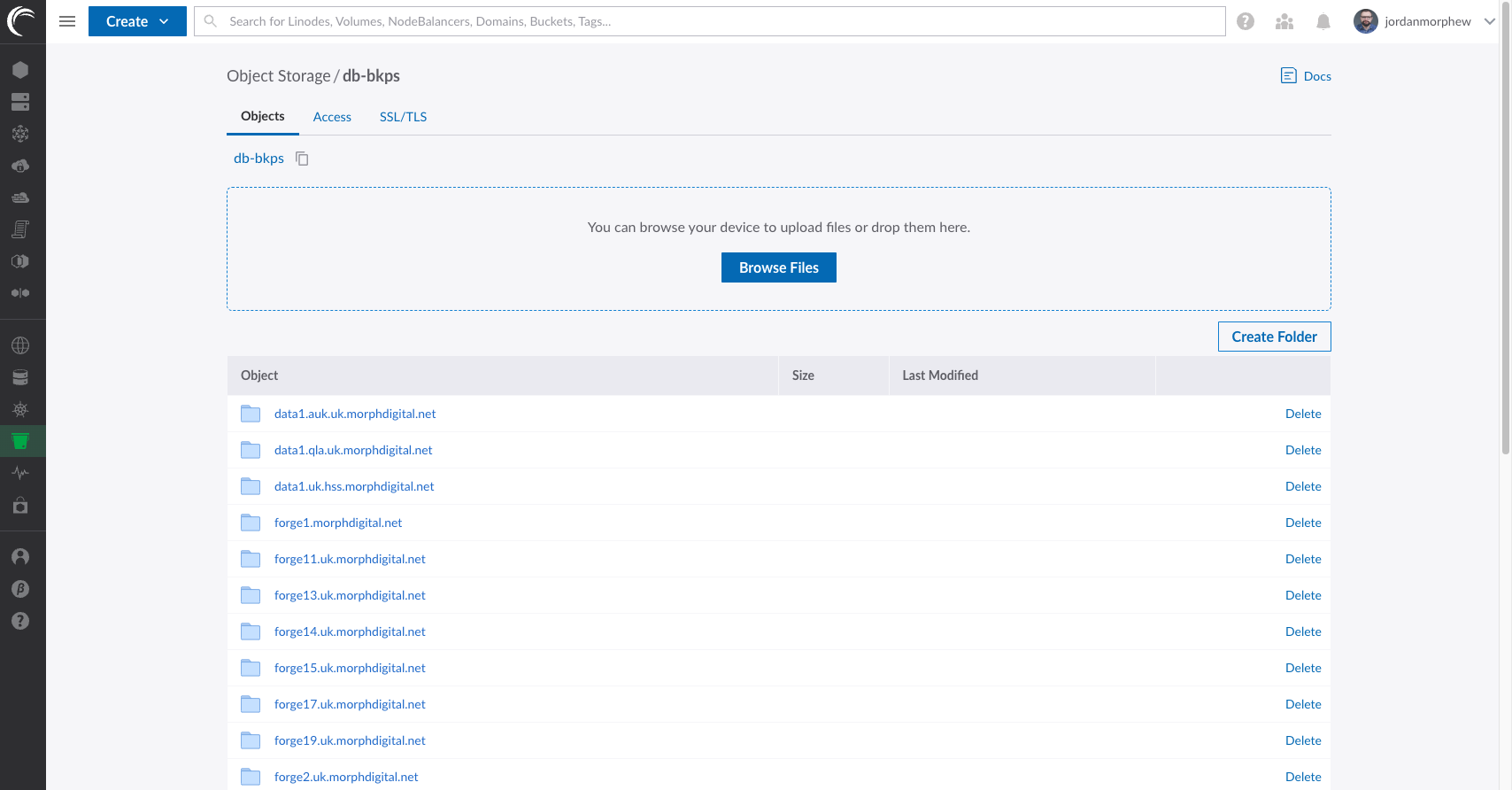Click the folder icon for data1.auk.uk.morphdigital.net
Screen dimensions: 1512x790
251,414
